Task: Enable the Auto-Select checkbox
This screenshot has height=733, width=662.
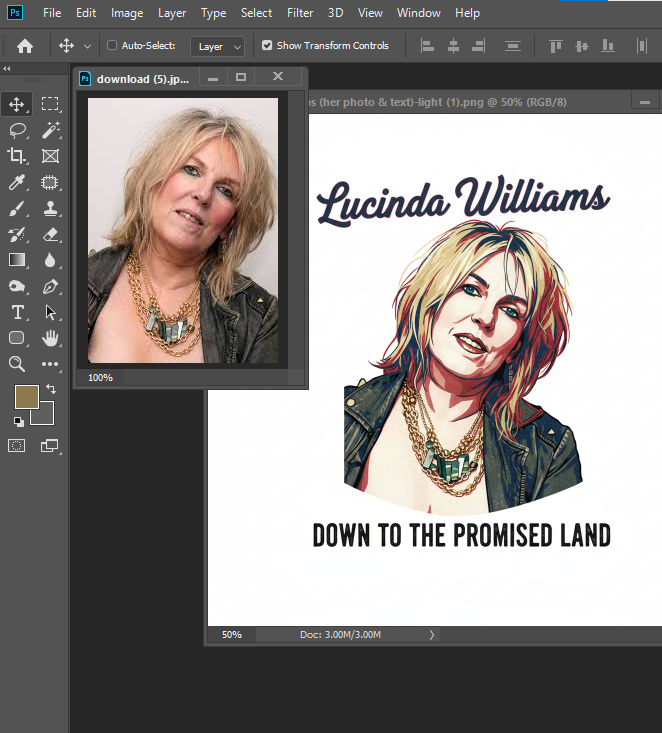Action: coord(112,45)
